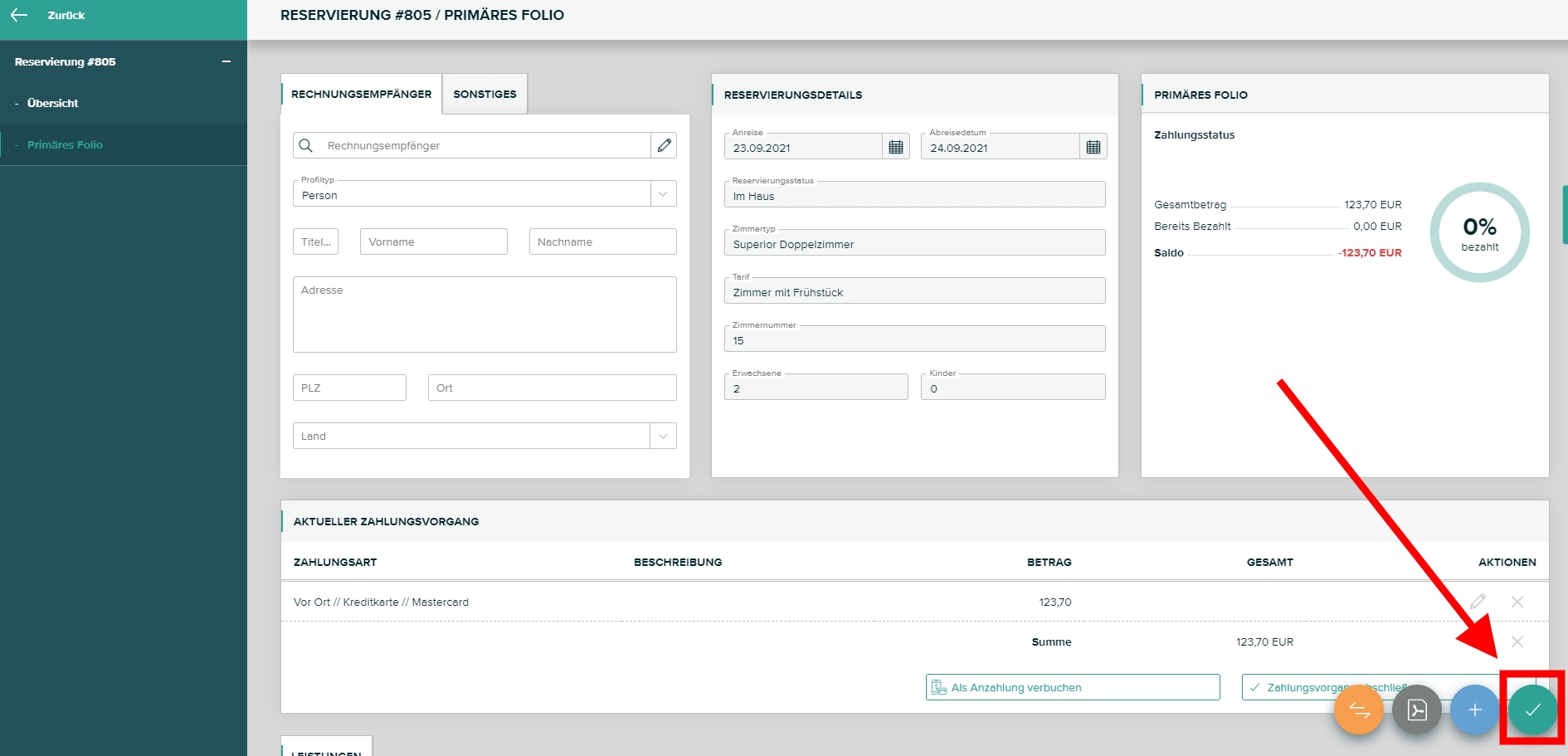Open Übersicht in the sidebar
The image size is (1568, 756).
52,103
